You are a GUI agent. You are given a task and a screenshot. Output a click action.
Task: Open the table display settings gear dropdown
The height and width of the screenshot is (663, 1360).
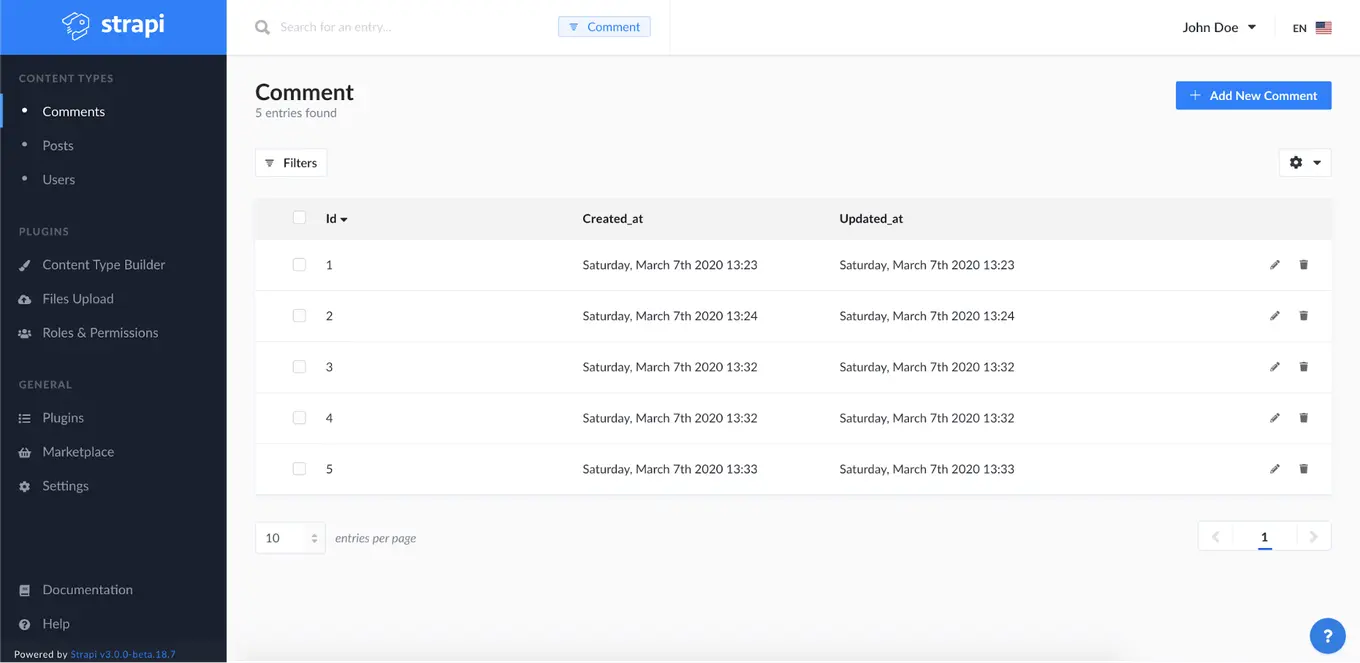[1305, 162]
